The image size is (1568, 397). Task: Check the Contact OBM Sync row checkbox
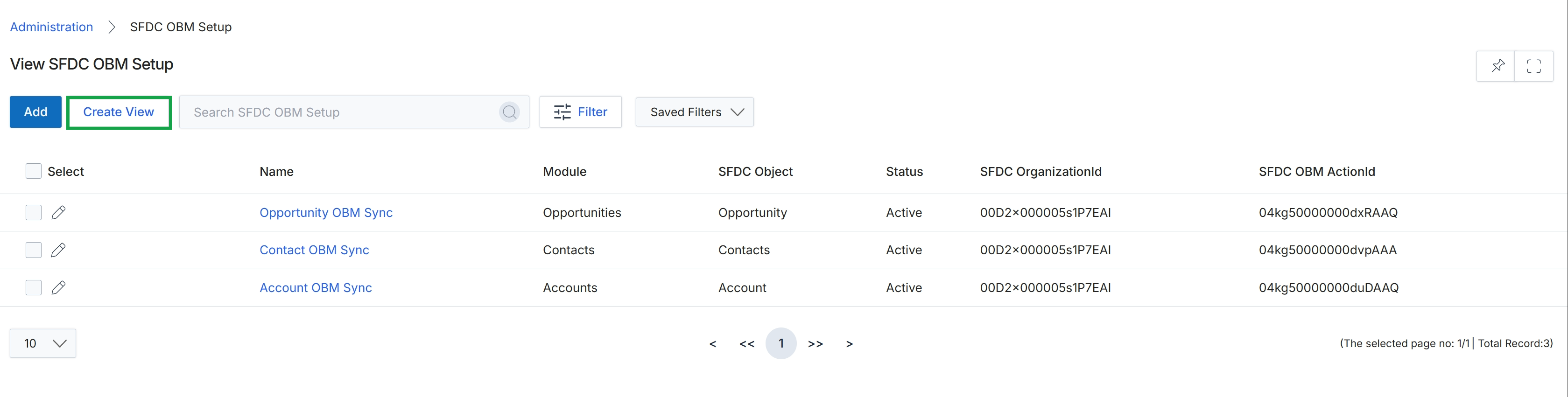click(x=34, y=250)
